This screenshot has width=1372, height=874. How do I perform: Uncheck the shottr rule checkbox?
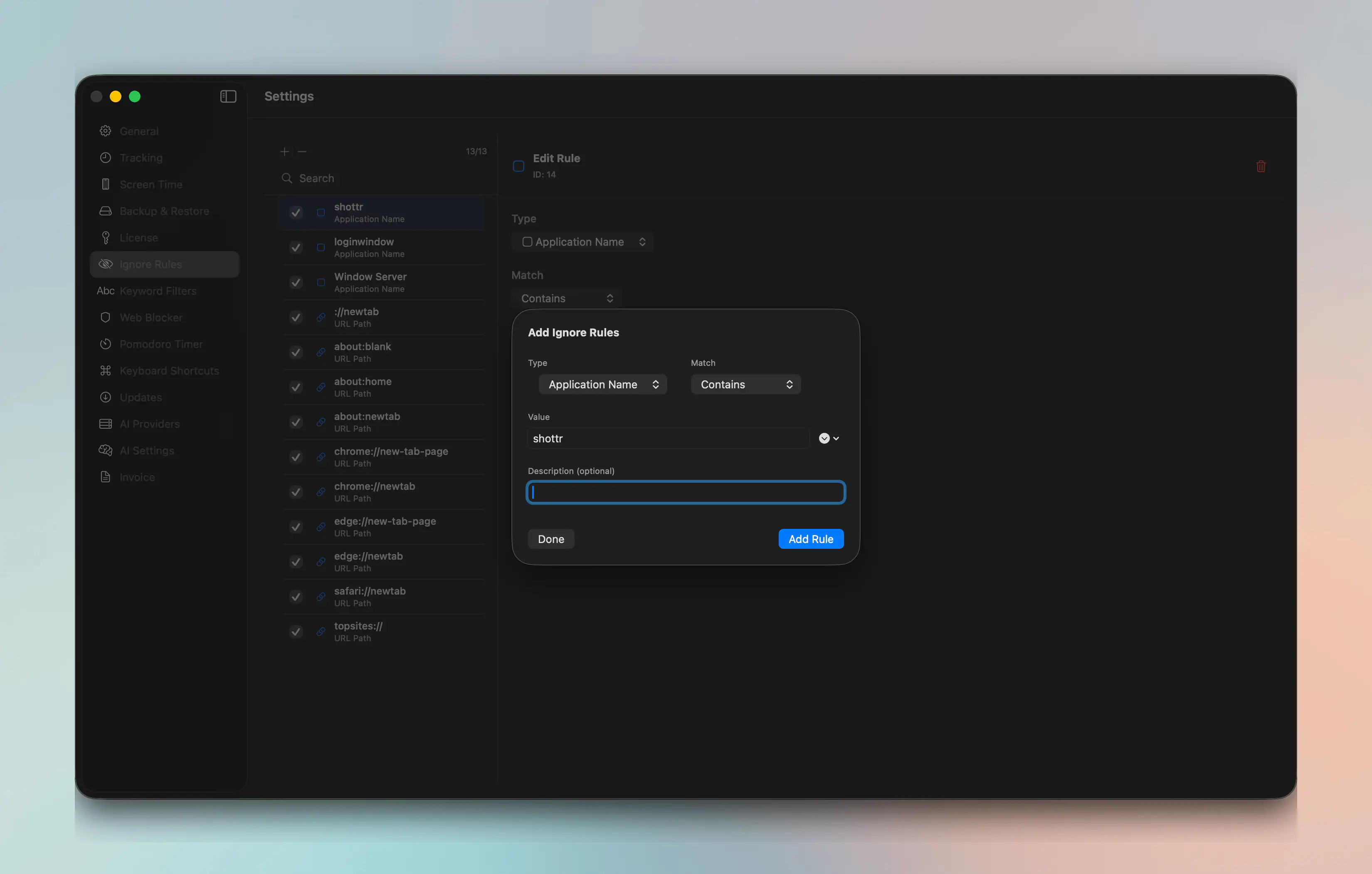pos(296,212)
